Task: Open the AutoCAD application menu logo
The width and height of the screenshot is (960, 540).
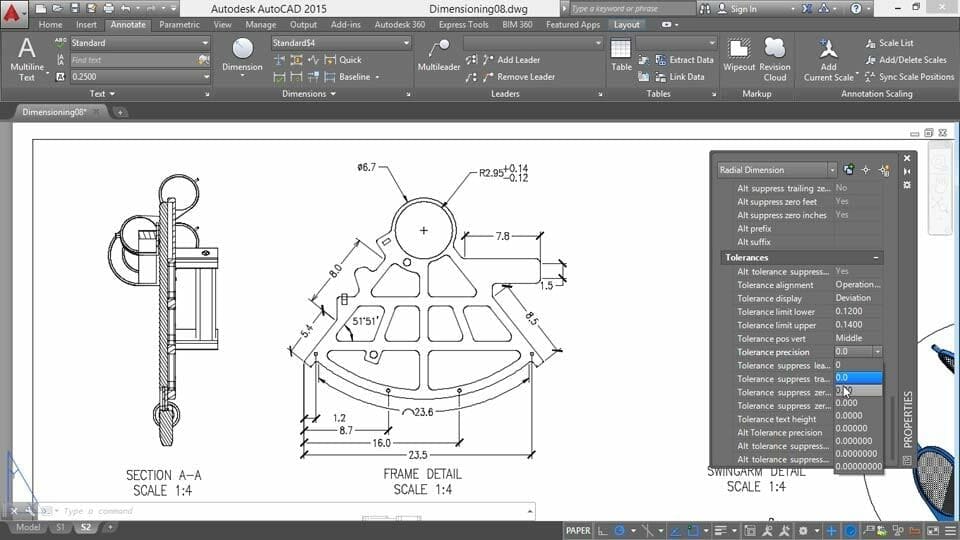Action: coord(16,15)
